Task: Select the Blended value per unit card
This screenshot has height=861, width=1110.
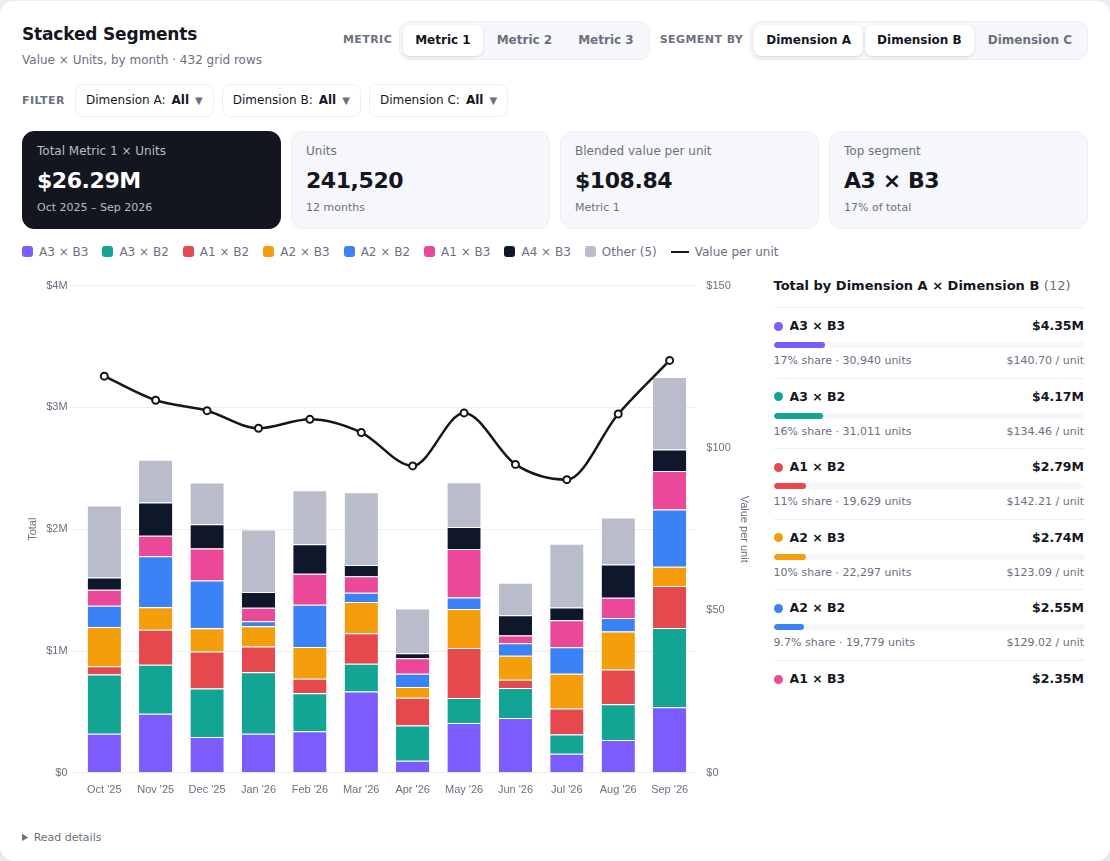Action: click(690, 180)
